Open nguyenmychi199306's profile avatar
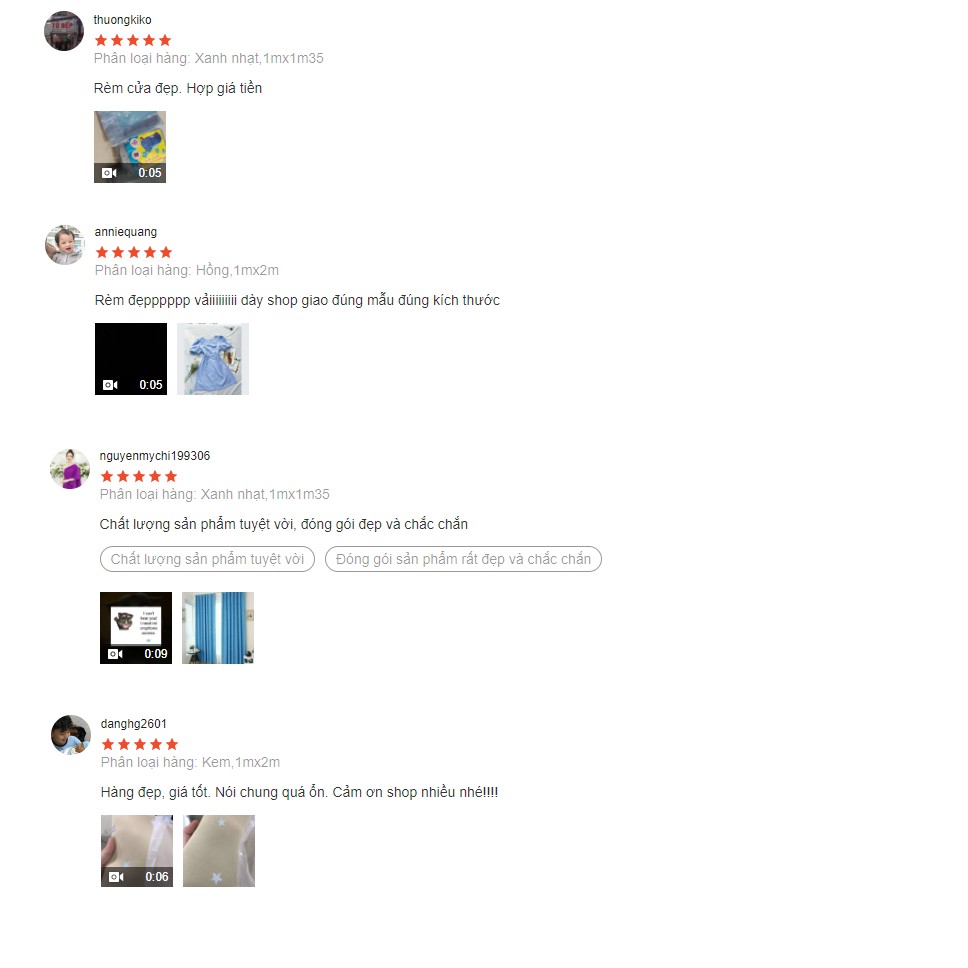968x968 pixels. (x=70, y=469)
